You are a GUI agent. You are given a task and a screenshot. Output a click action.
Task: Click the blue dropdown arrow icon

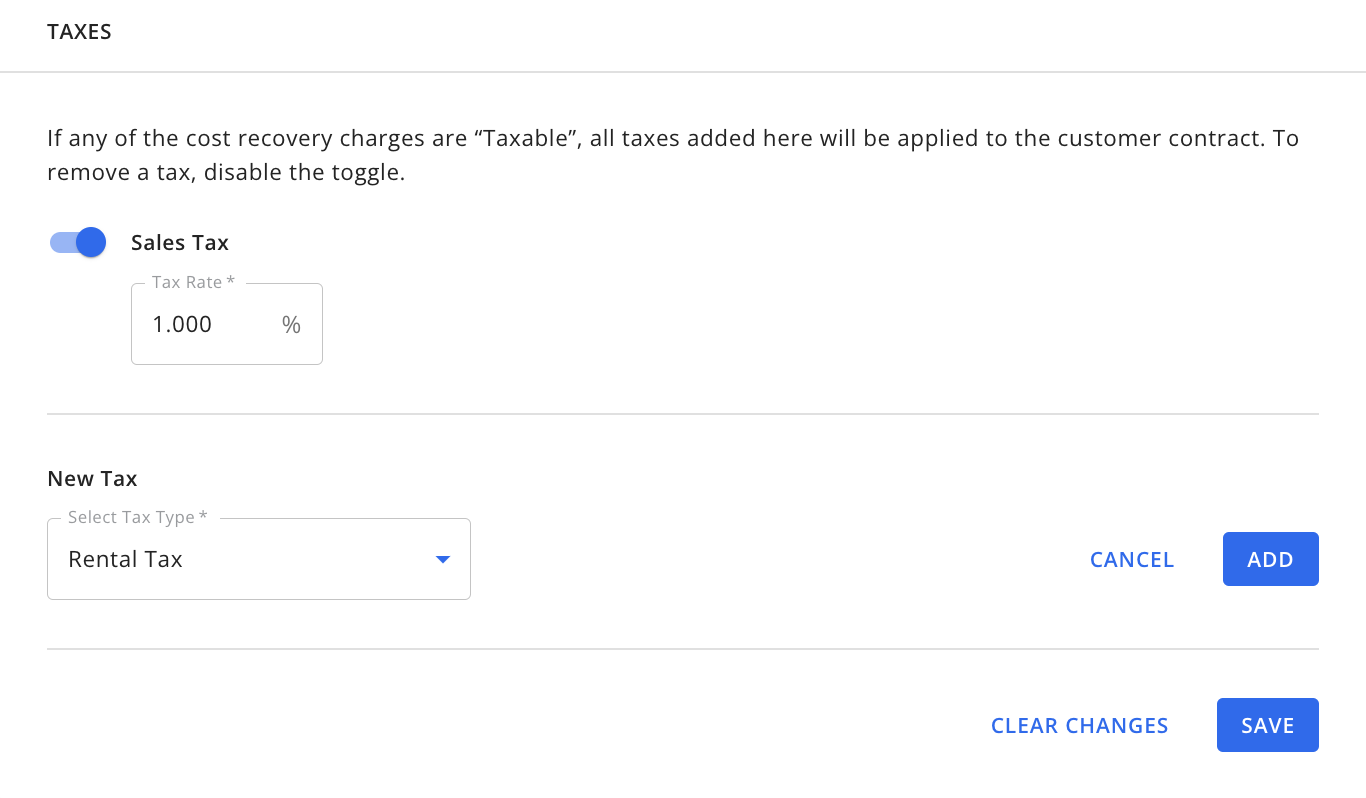pos(443,559)
